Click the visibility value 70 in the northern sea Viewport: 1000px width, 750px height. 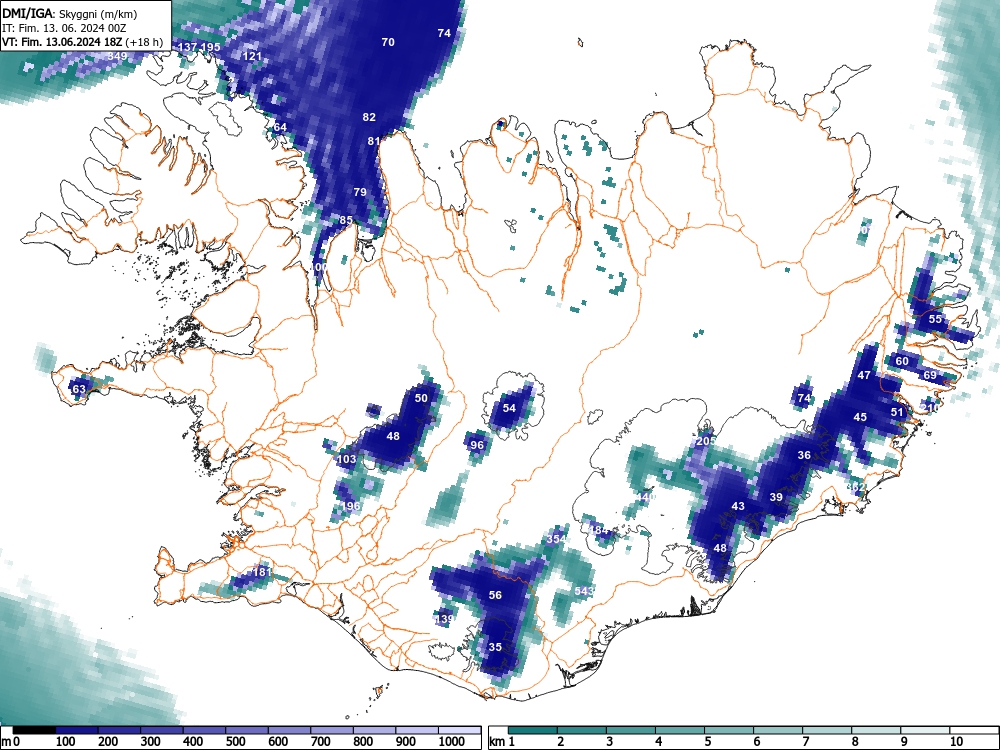click(x=388, y=42)
